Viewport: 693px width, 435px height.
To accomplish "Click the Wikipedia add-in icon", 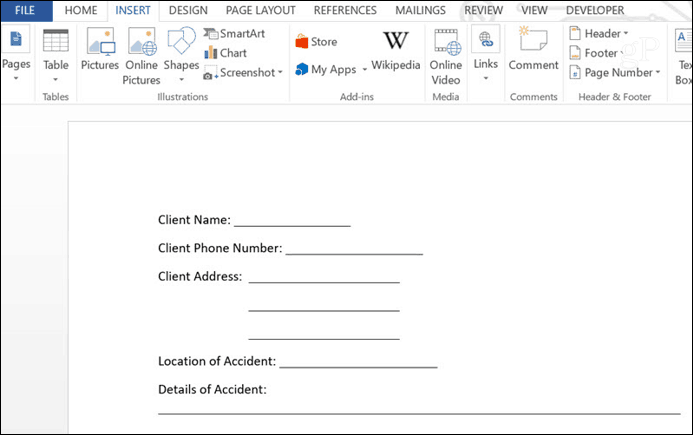I will [396, 41].
